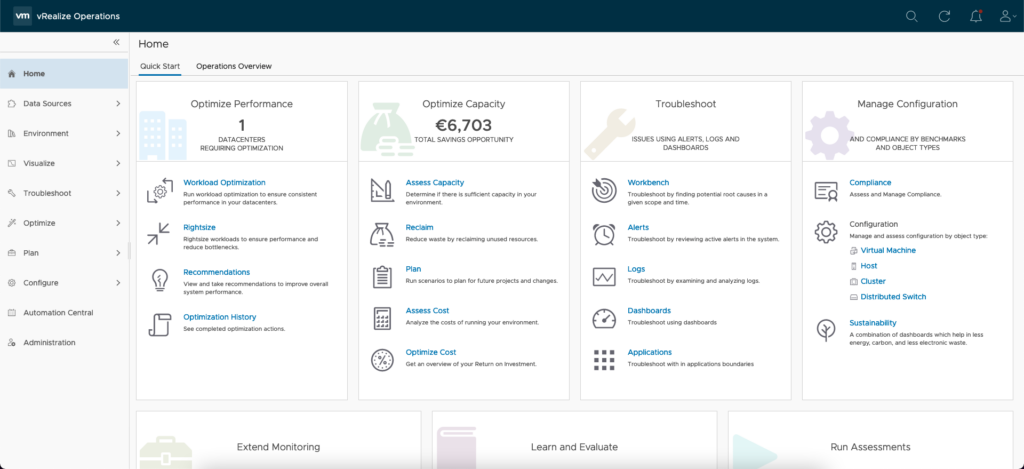Expand the Configure sidebar chevron

(x=118, y=283)
